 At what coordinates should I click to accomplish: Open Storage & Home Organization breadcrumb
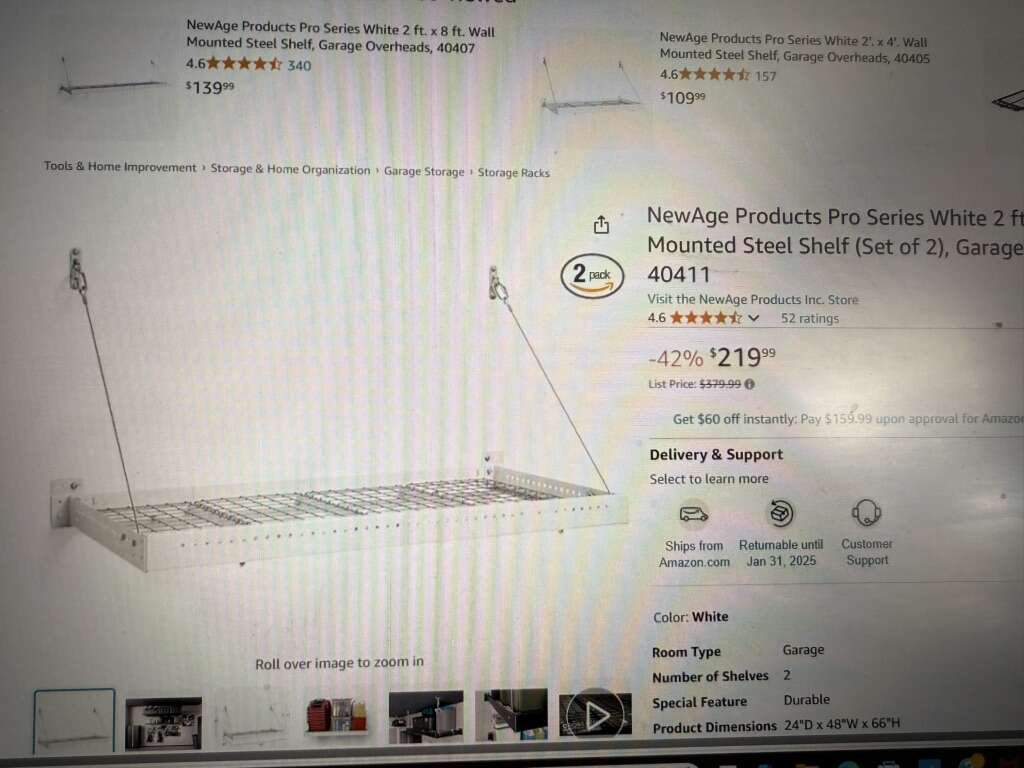click(x=290, y=169)
